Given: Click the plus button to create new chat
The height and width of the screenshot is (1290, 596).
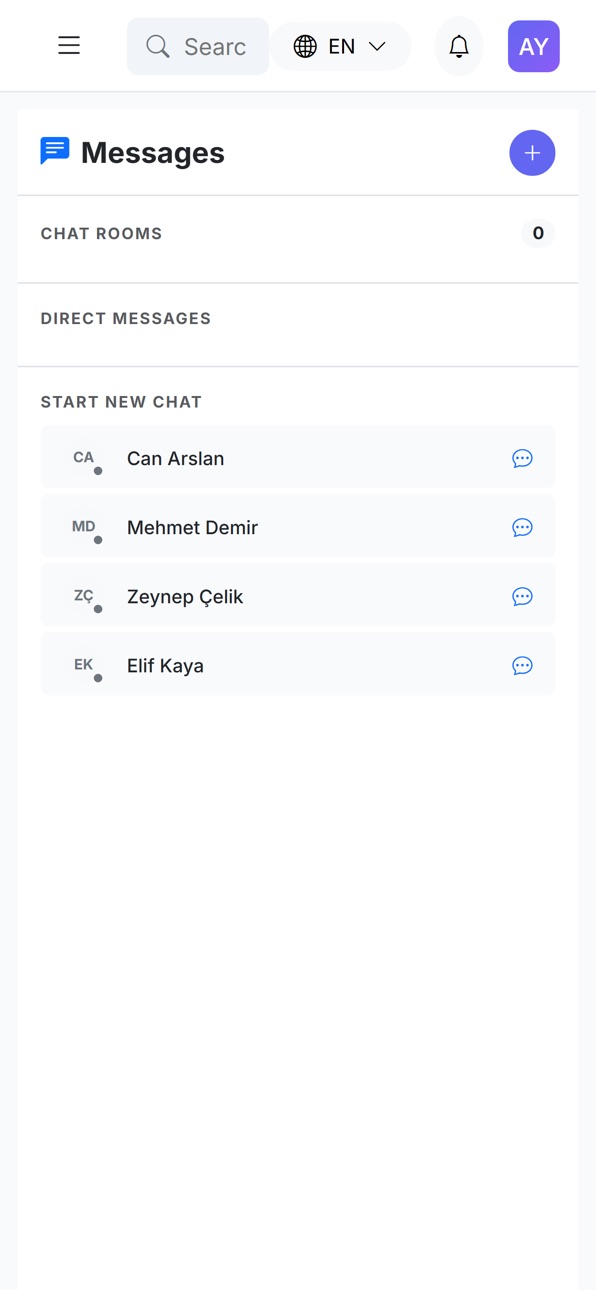Looking at the screenshot, I should pos(532,153).
